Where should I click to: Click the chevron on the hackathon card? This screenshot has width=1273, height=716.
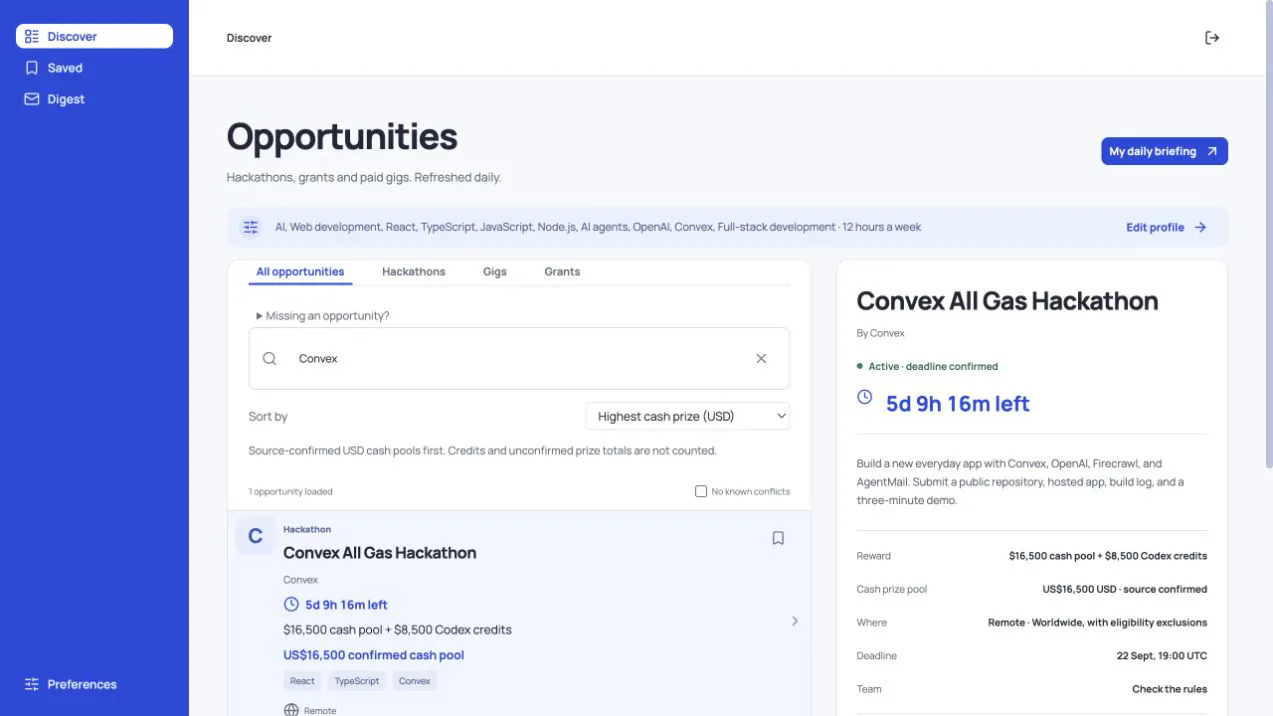tap(795, 621)
